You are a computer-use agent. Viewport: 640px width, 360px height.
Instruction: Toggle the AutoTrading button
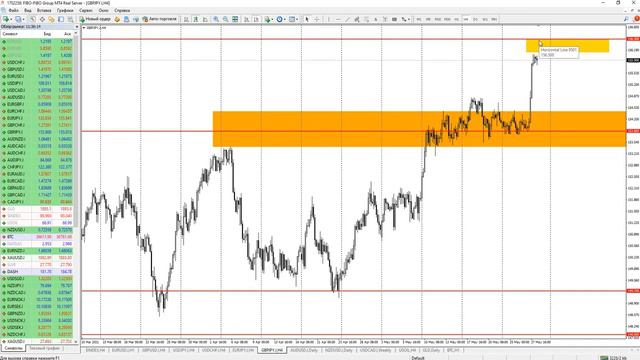coord(160,19)
